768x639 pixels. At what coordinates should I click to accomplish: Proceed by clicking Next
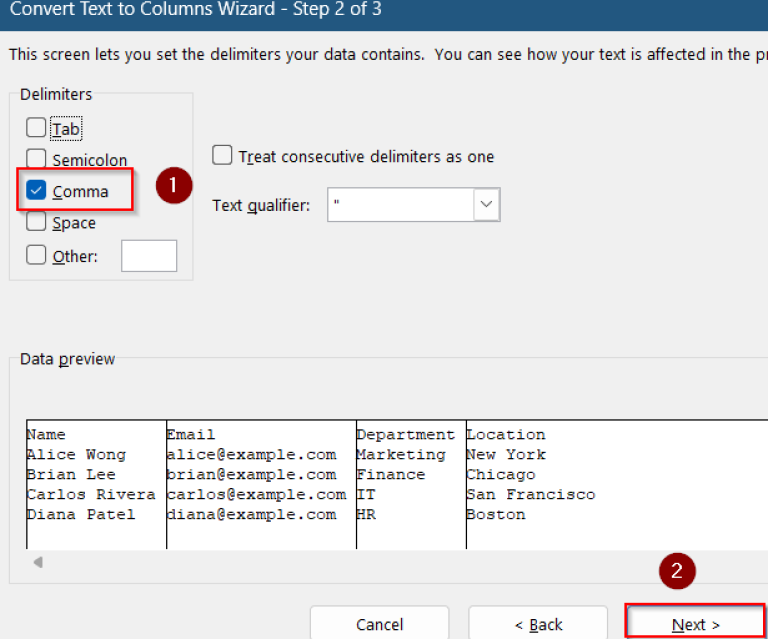(696, 625)
